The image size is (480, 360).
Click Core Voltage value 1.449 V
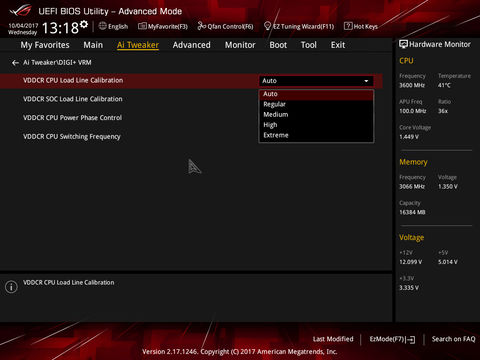coord(409,137)
